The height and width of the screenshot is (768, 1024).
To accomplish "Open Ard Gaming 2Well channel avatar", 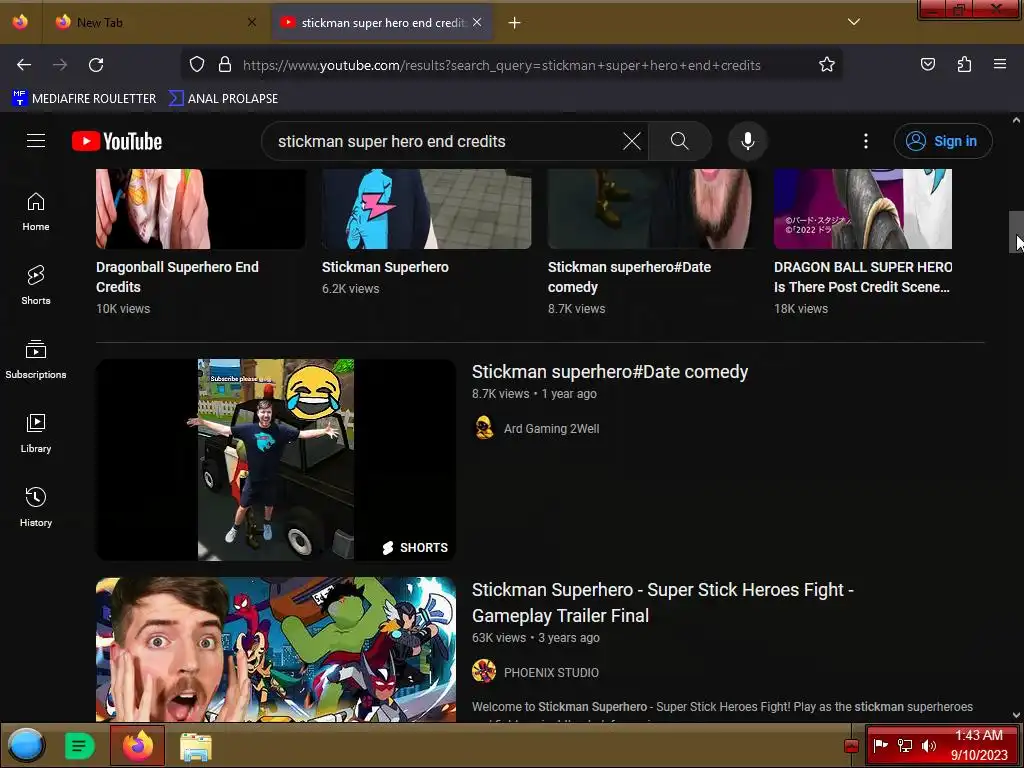I will point(484,428).
